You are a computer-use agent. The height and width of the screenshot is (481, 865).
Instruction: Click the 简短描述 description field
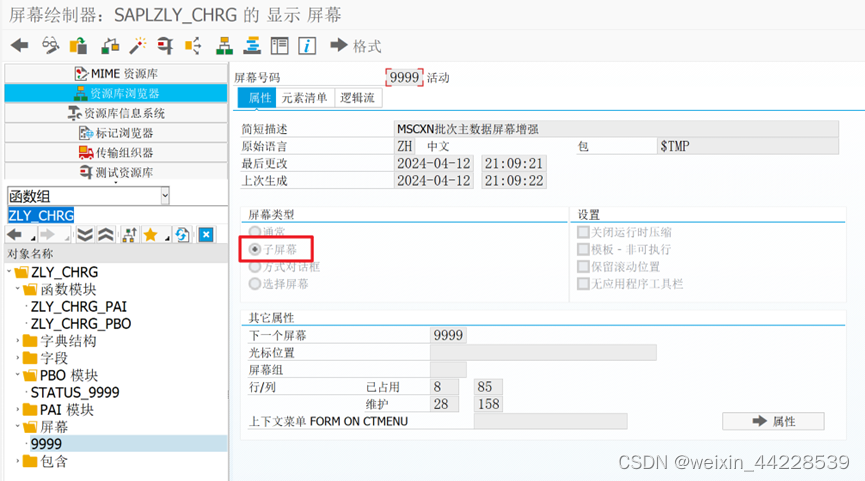pyautogui.click(x=617, y=129)
